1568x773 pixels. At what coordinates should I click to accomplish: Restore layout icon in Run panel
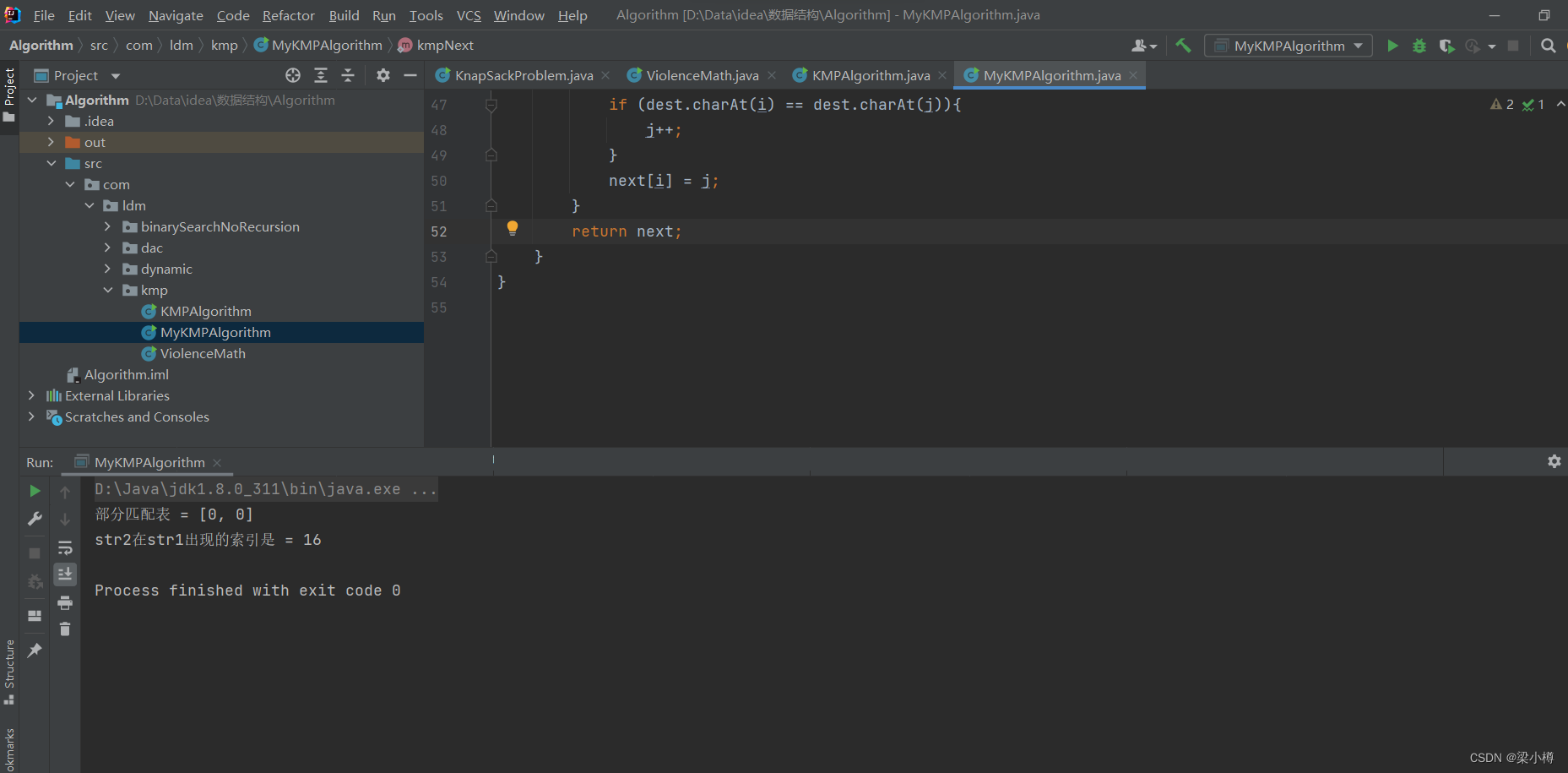[35, 616]
